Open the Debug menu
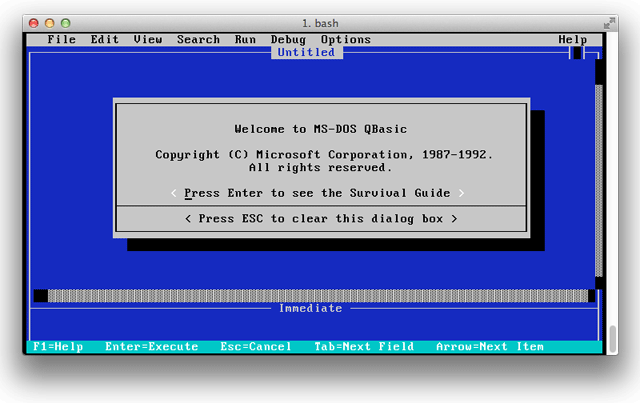The image size is (640, 403). [x=288, y=40]
